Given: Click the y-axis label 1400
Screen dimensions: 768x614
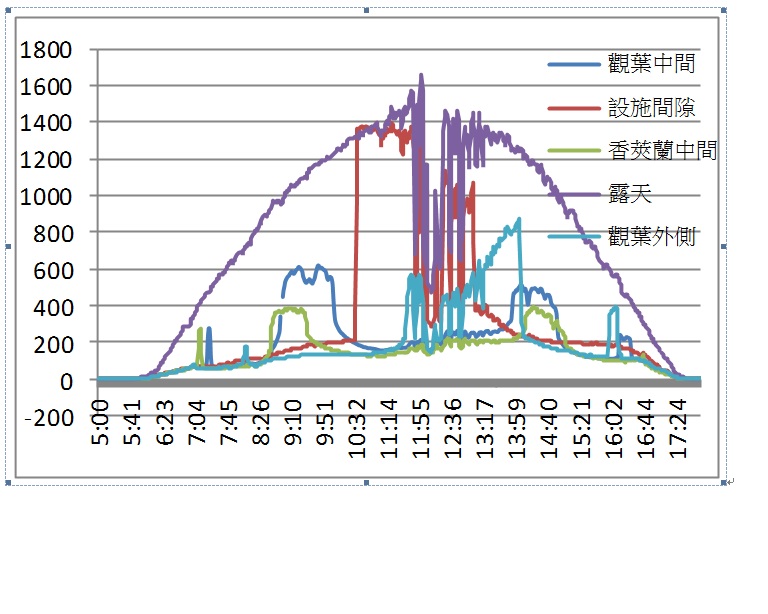Looking at the screenshot, I should (46, 123).
